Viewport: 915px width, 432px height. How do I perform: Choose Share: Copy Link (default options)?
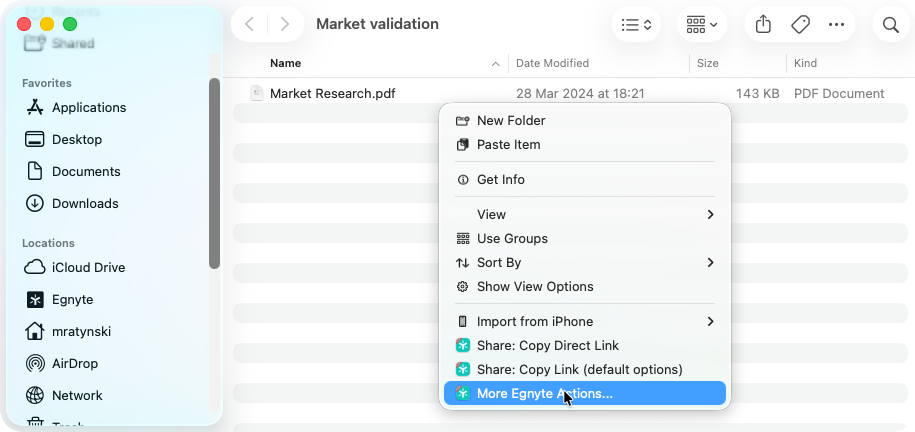[x=585, y=370]
